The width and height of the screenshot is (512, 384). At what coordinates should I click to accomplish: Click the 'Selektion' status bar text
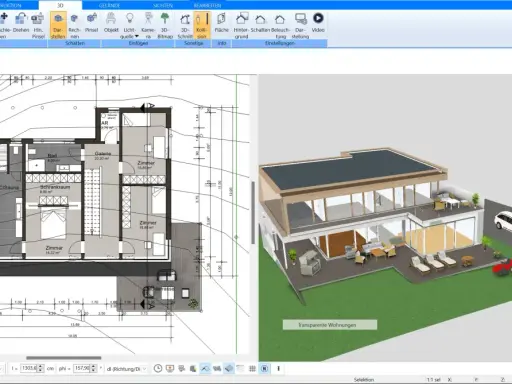pos(364,380)
